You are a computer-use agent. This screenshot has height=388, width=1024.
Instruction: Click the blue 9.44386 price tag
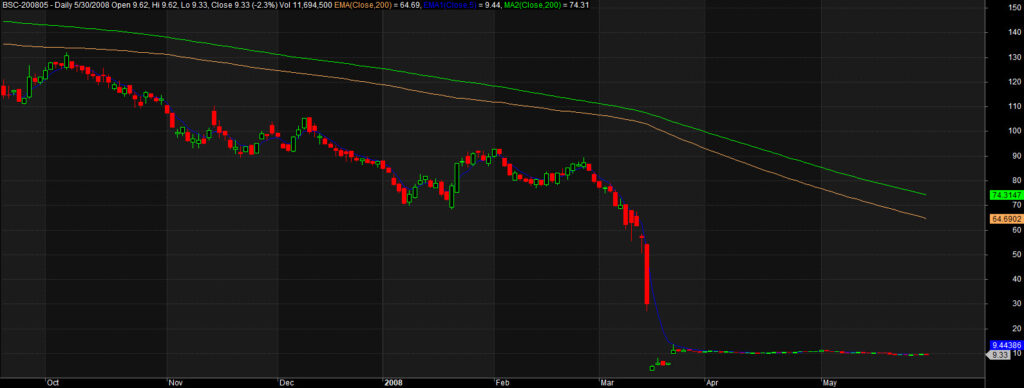(x=1005, y=345)
